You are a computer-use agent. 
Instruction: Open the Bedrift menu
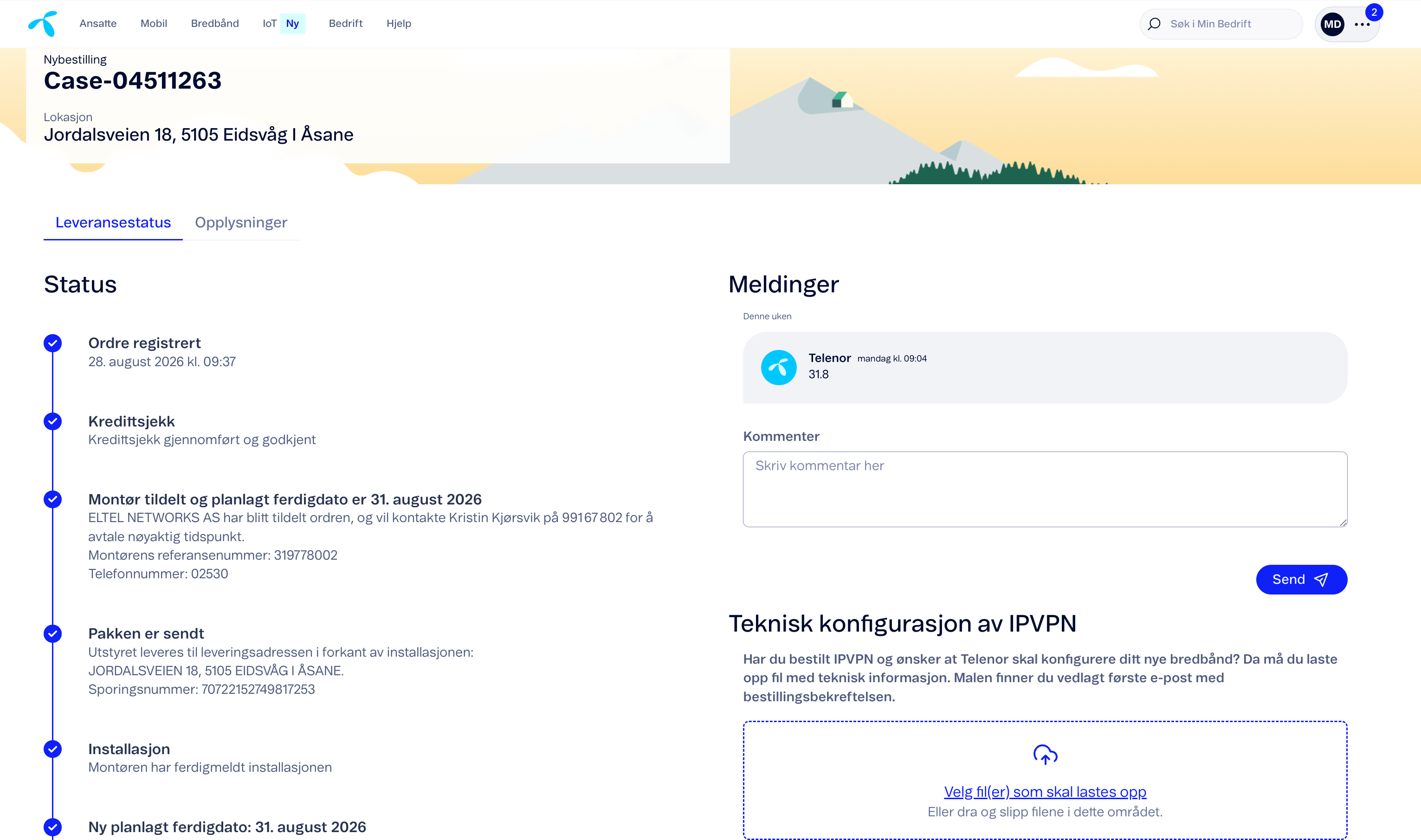pyautogui.click(x=346, y=23)
